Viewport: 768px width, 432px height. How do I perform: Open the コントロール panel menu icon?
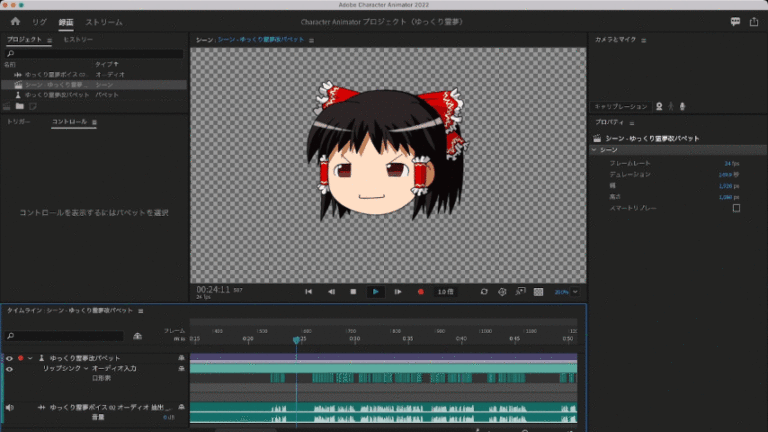coord(94,122)
